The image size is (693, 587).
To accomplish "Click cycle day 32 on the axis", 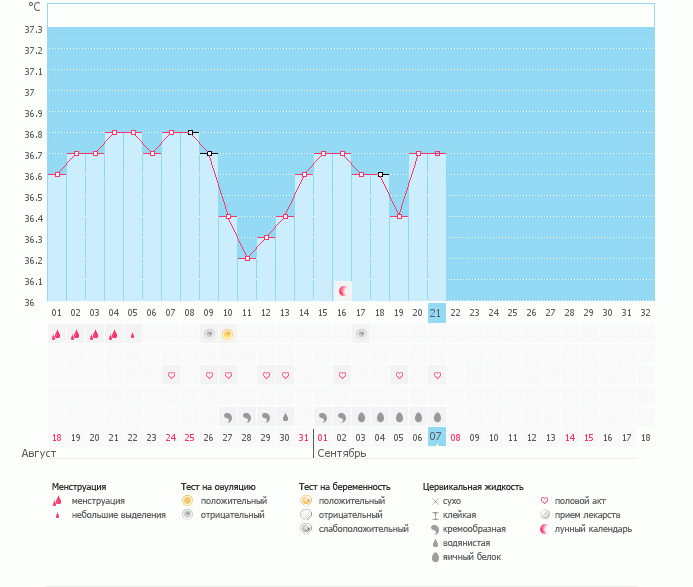I will pyautogui.click(x=645, y=312).
